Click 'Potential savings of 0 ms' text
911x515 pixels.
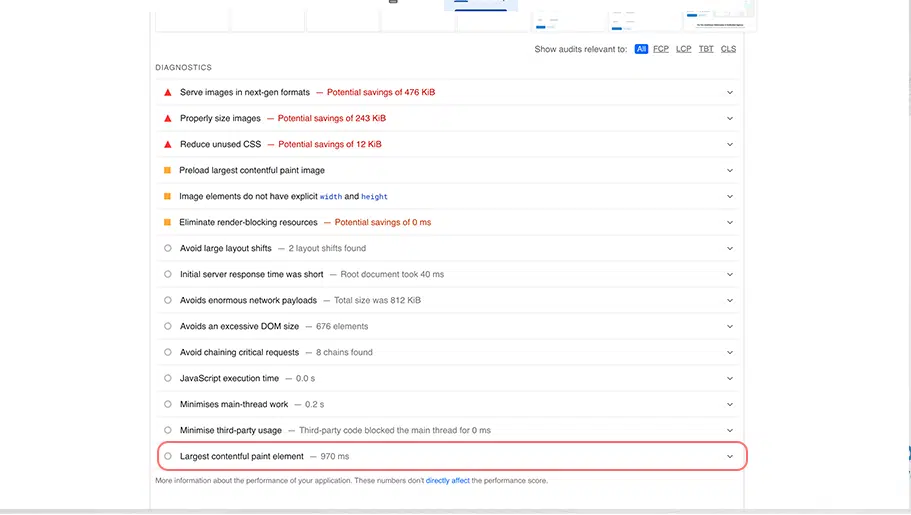pyautogui.click(x=382, y=222)
